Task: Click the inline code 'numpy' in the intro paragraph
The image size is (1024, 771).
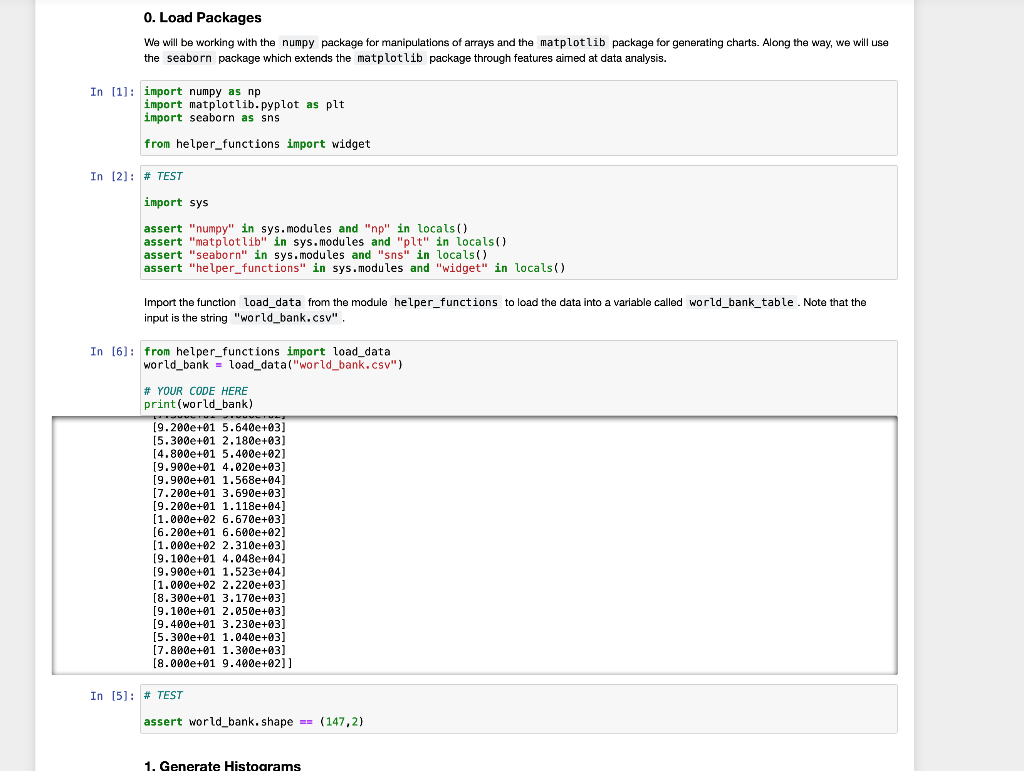Action: pyautogui.click(x=298, y=42)
